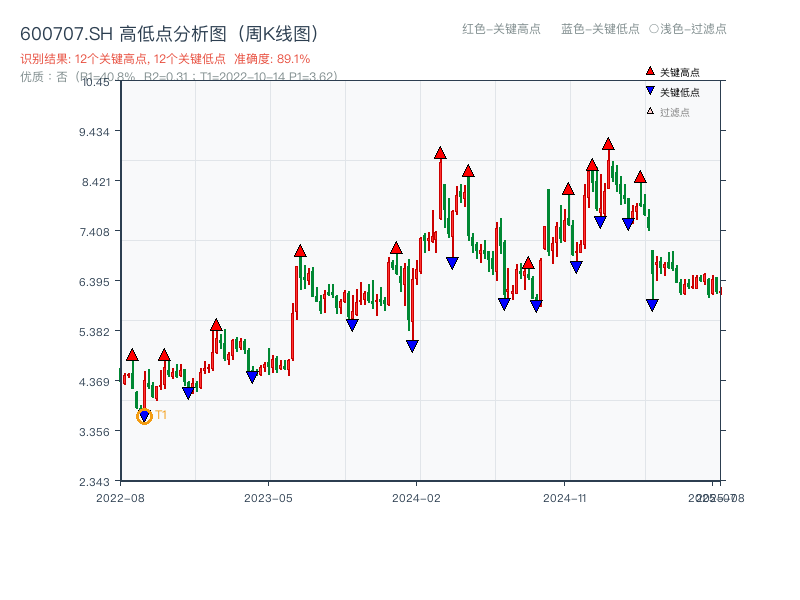This screenshot has width=800, height=600.
Task: Click the 2023-05 x-axis label
Action: point(268,497)
